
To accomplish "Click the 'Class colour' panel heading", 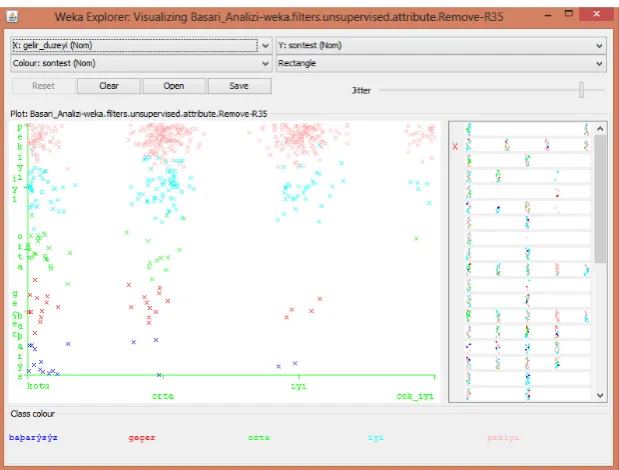I will tap(33, 414).
